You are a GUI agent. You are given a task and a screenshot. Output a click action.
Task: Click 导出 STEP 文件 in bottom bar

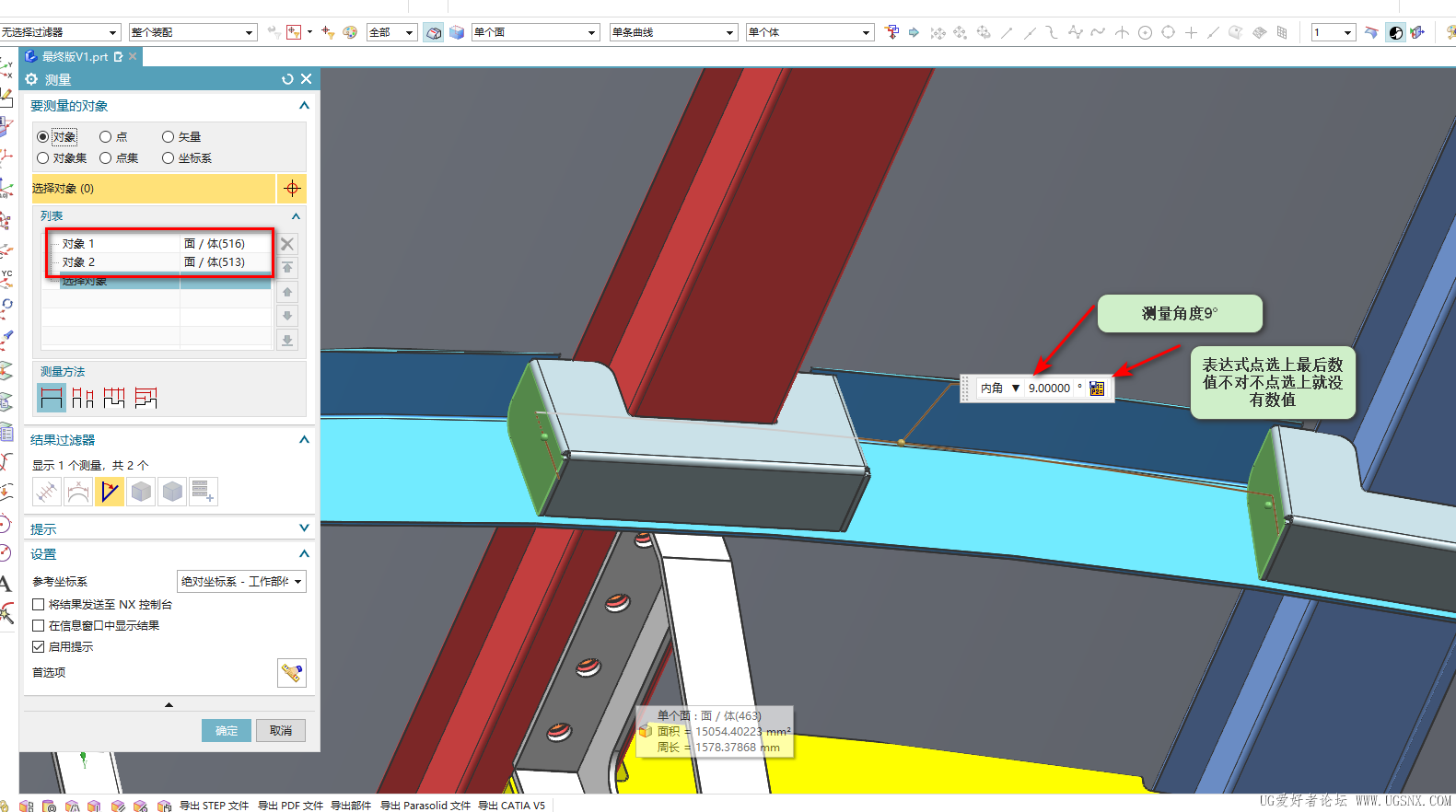coord(213,806)
